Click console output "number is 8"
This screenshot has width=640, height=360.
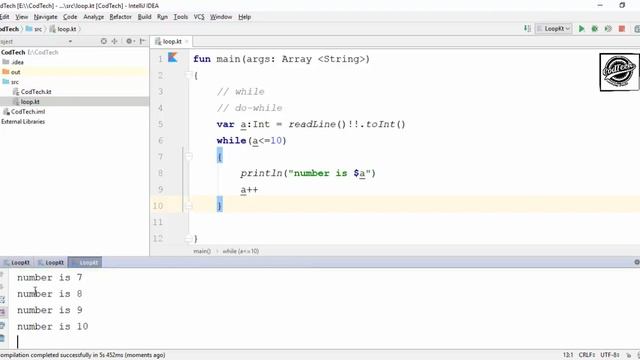(49, 294)
